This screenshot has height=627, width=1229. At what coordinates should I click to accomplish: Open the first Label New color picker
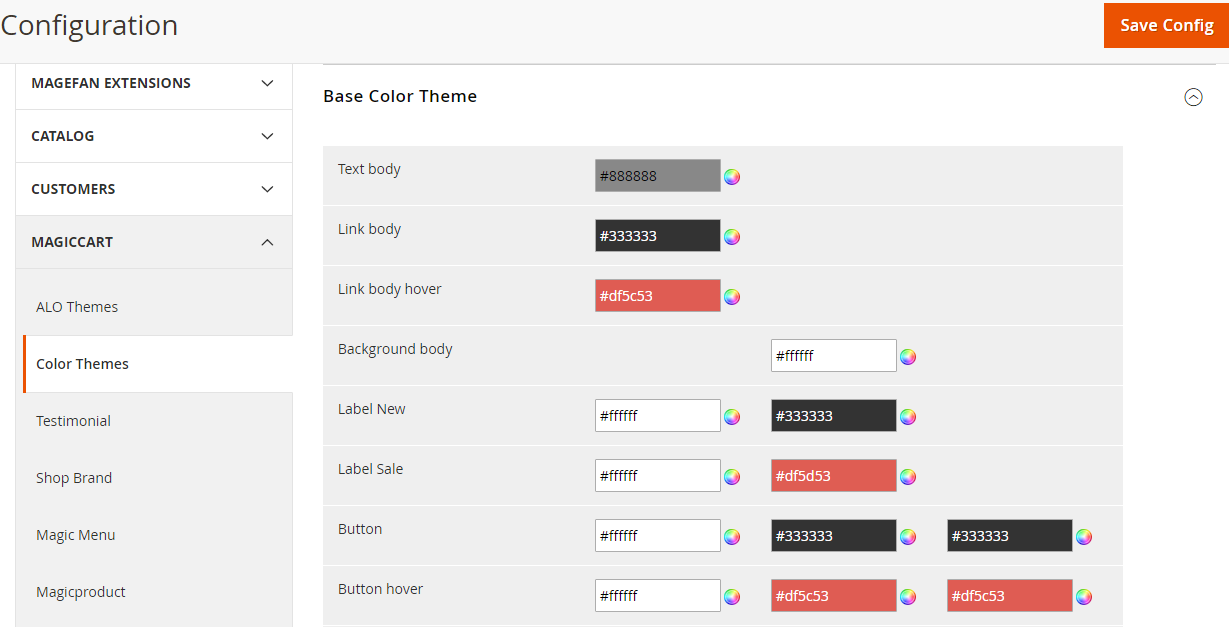coord(732,416)
